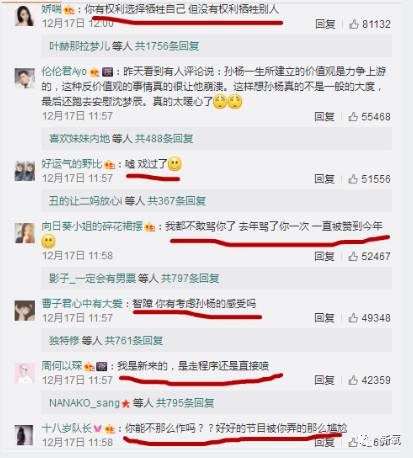413x458 pixels.
Task: Tap thumbs-up icon beside 52467
Action: click(x=353, y=256)
